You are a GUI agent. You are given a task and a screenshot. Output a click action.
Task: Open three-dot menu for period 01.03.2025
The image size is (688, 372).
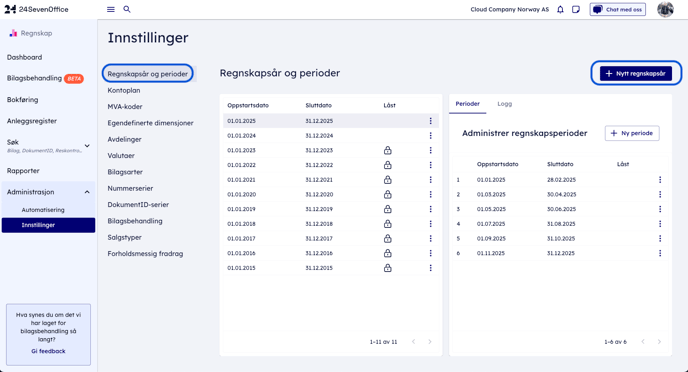pos(660,194)
